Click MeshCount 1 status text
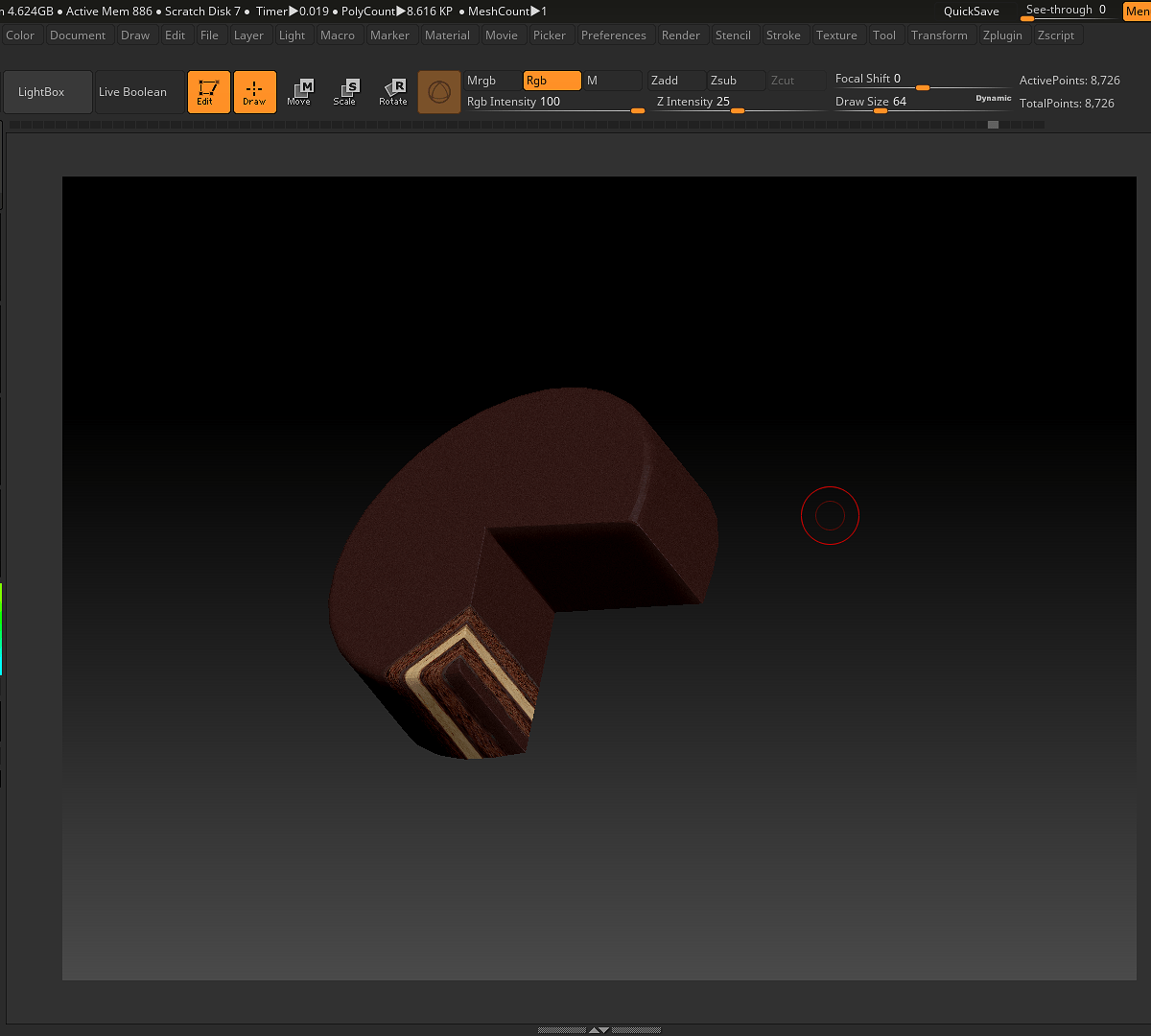 pyautogui.click(x=507, y=12)
